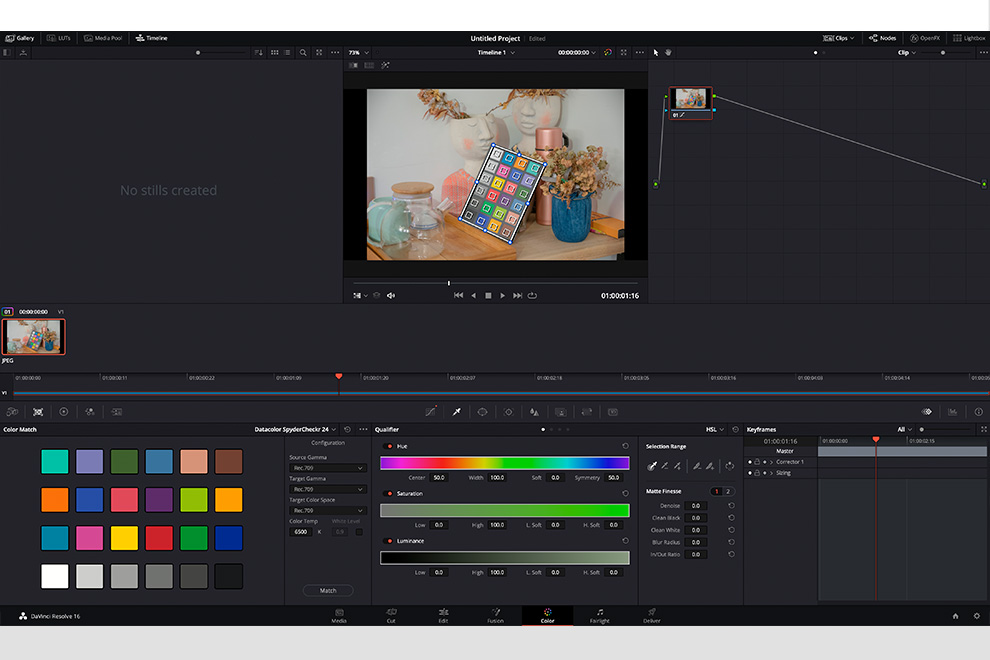The height and width of the screenshot is (660, 990).
Task: Toggle the Gallery panel button
Action: click(x=20, y=38)
